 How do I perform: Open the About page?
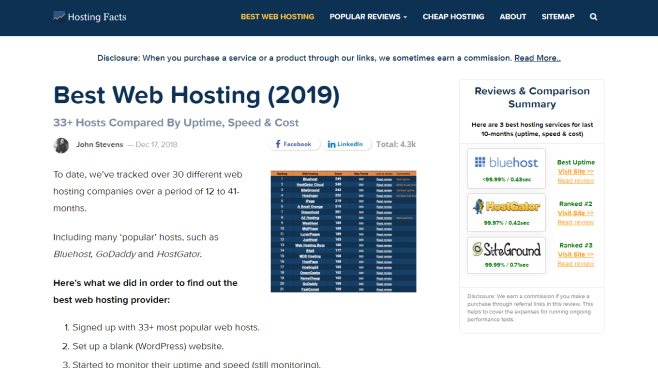click(x=512, y=17)
